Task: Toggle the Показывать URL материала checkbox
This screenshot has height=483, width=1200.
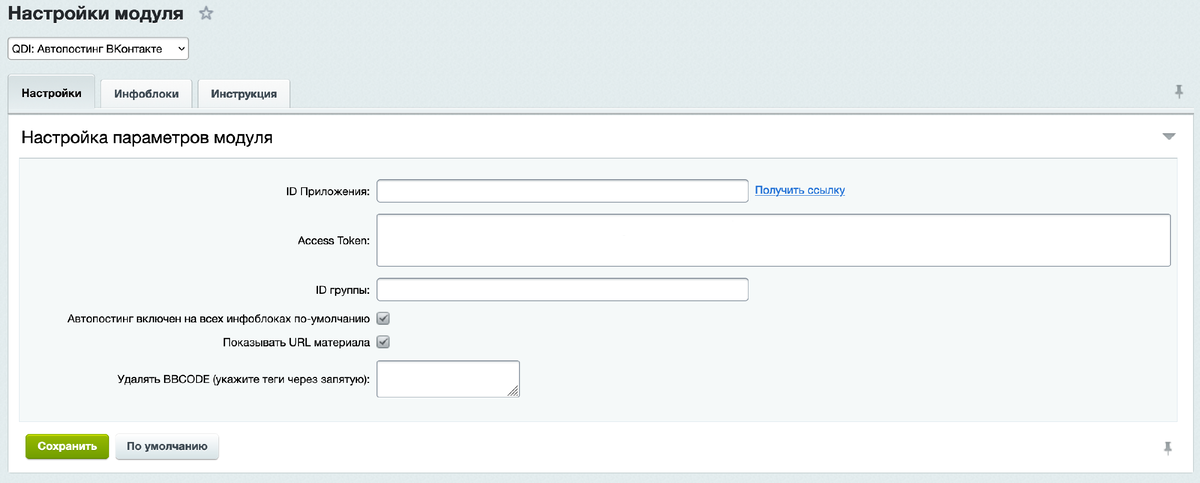Action: [x=382, y=342]
